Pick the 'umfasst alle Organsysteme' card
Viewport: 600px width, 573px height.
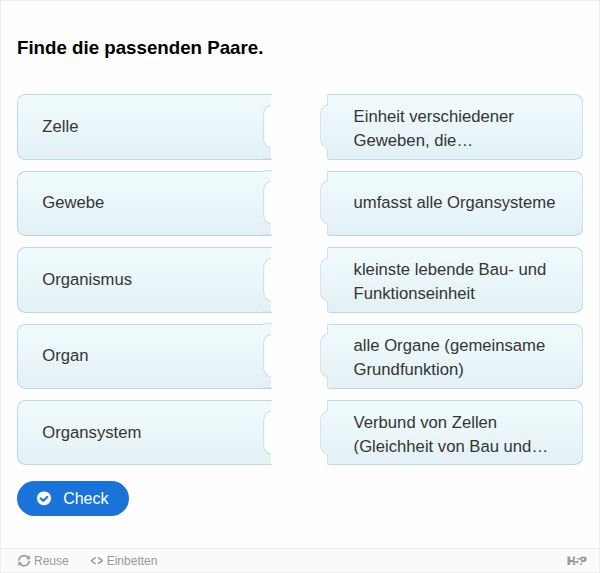452,203
